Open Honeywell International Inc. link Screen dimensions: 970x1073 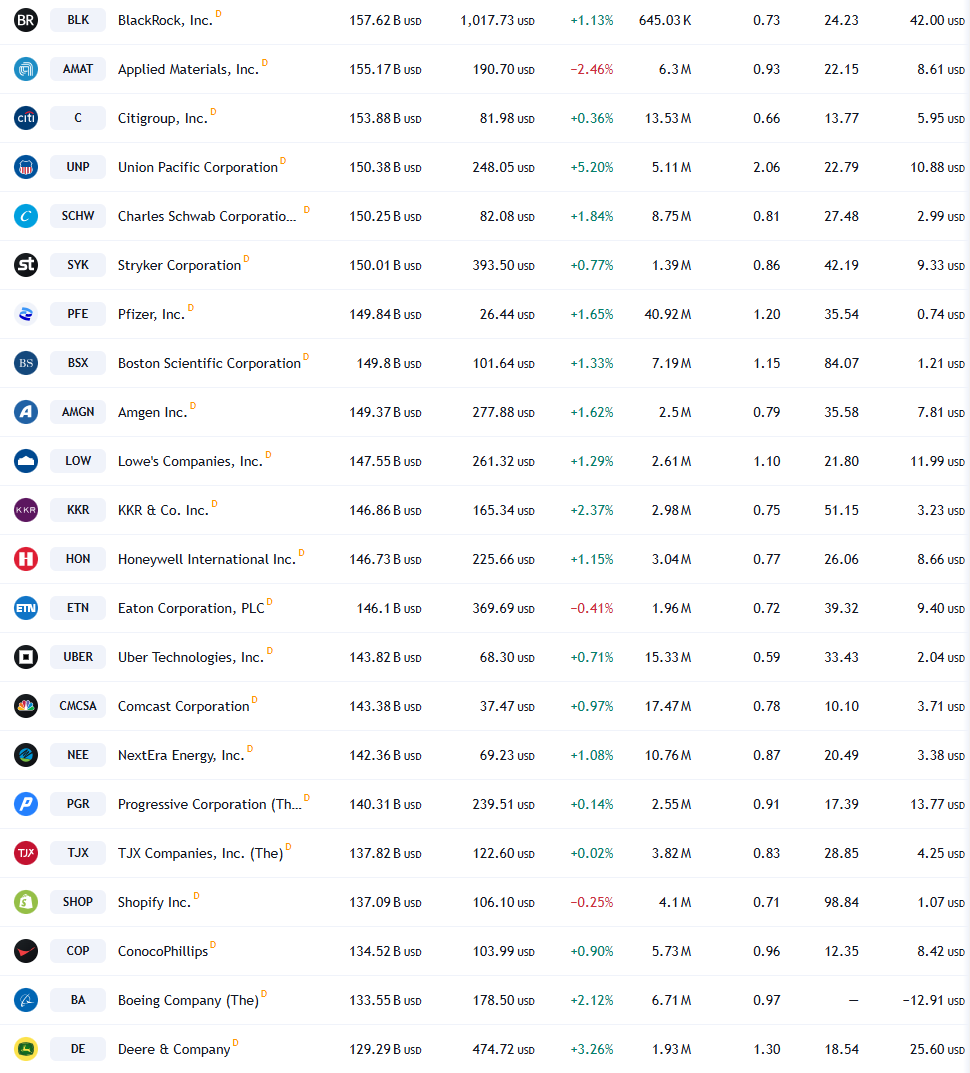tap(207, 560)
